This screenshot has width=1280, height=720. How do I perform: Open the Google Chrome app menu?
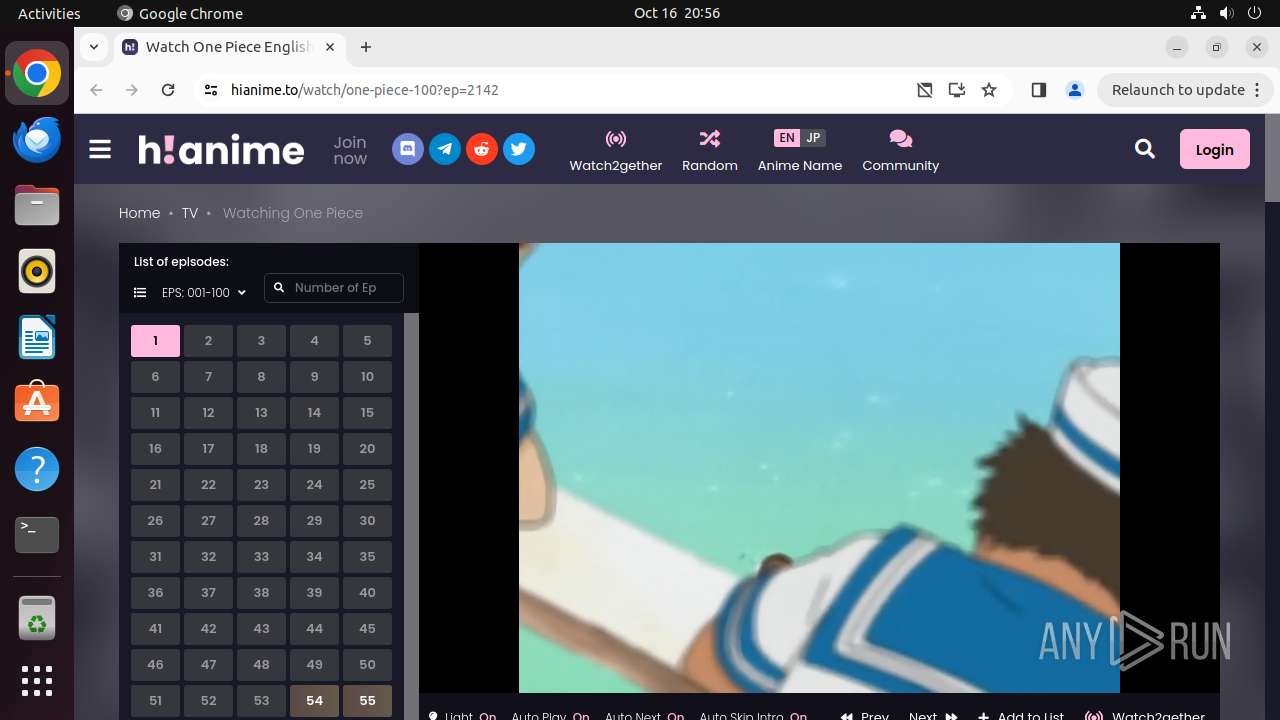click(180, 13)
